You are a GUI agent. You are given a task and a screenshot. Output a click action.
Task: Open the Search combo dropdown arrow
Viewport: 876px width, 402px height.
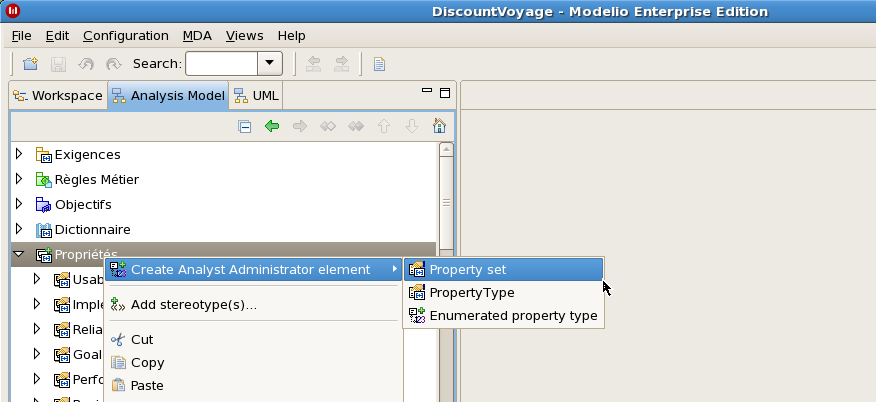tap(270, 64)
